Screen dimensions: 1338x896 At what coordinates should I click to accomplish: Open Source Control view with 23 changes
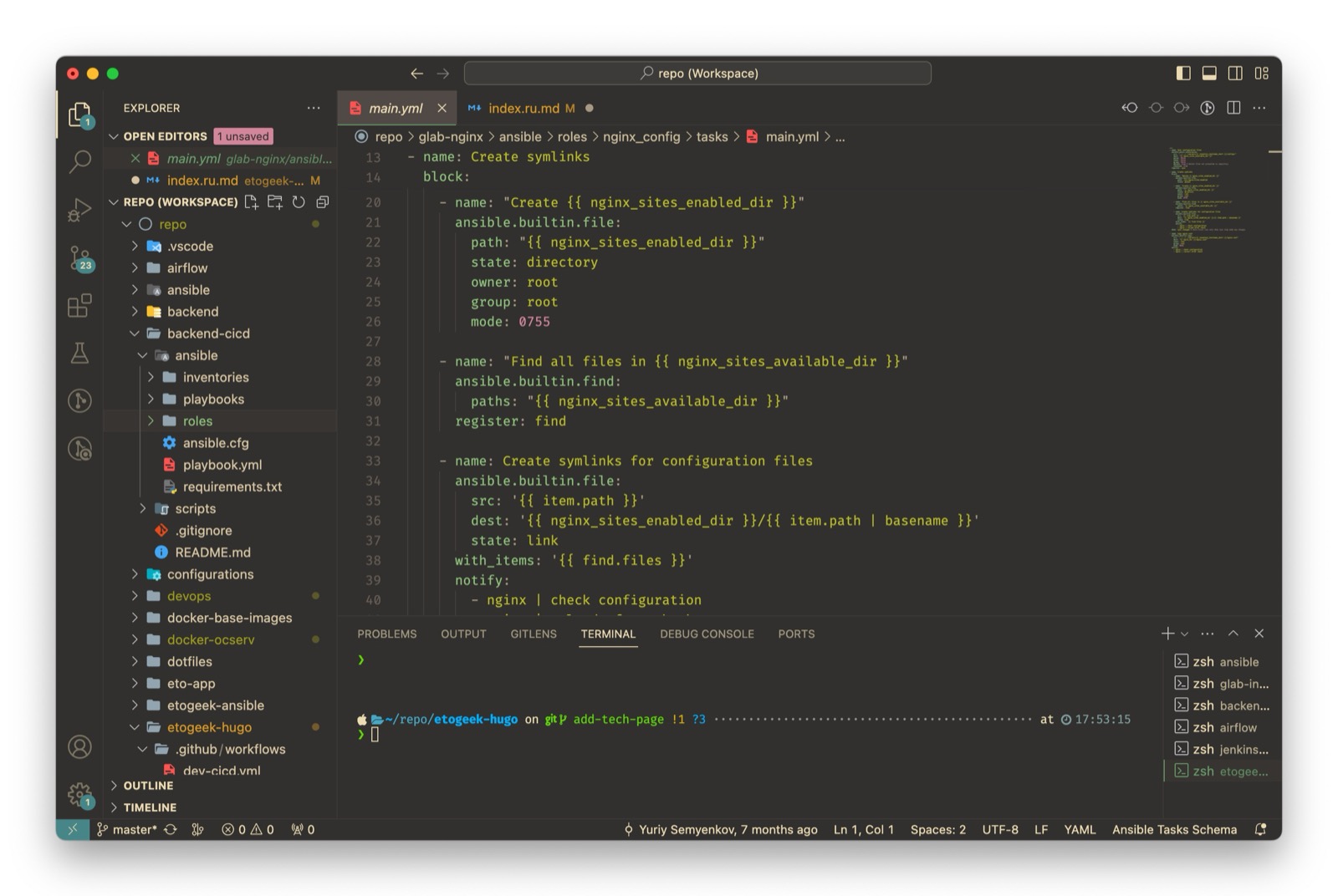[x=79, y=257]
